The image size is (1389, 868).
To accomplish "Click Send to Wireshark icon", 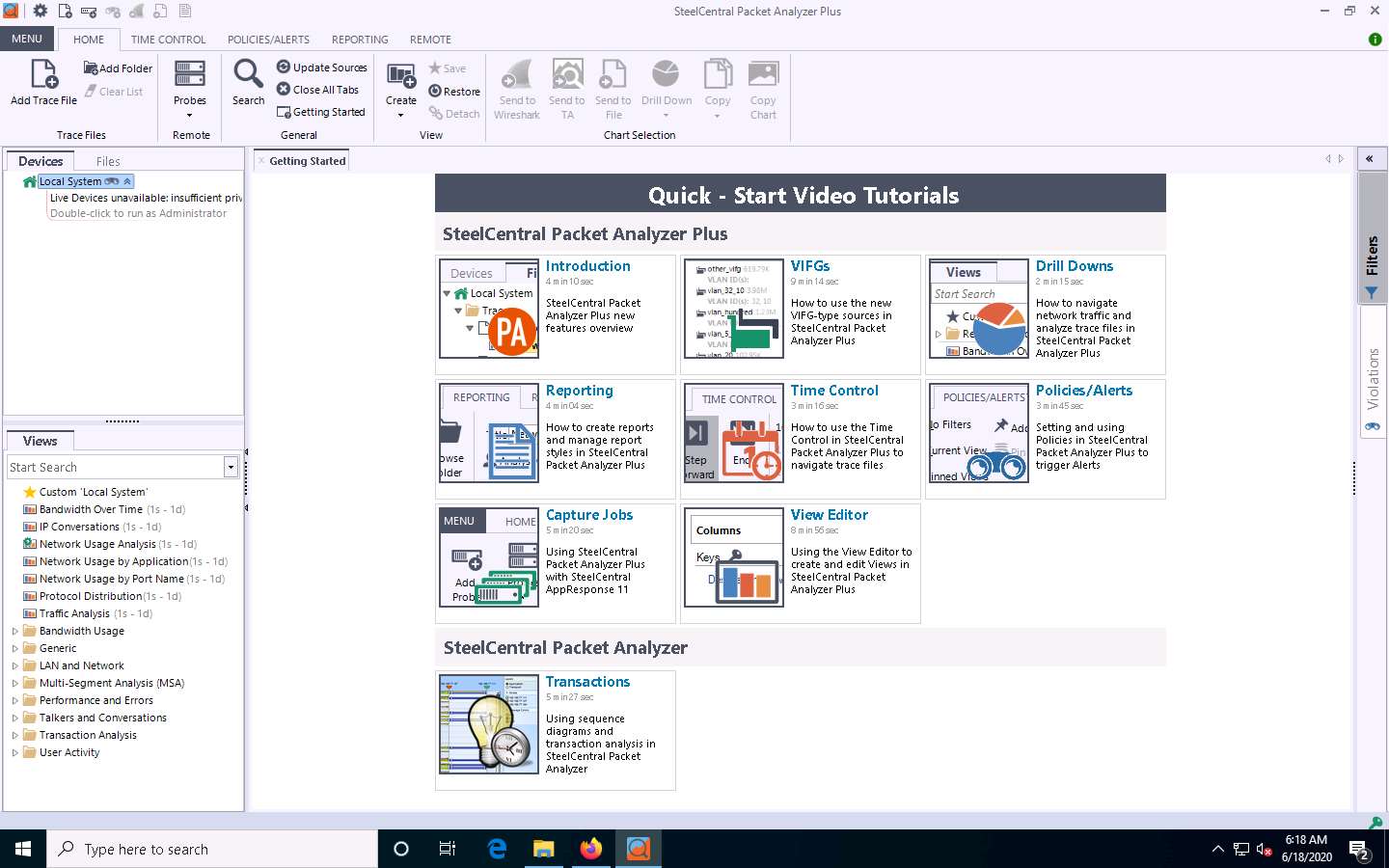I will [517, 74].
